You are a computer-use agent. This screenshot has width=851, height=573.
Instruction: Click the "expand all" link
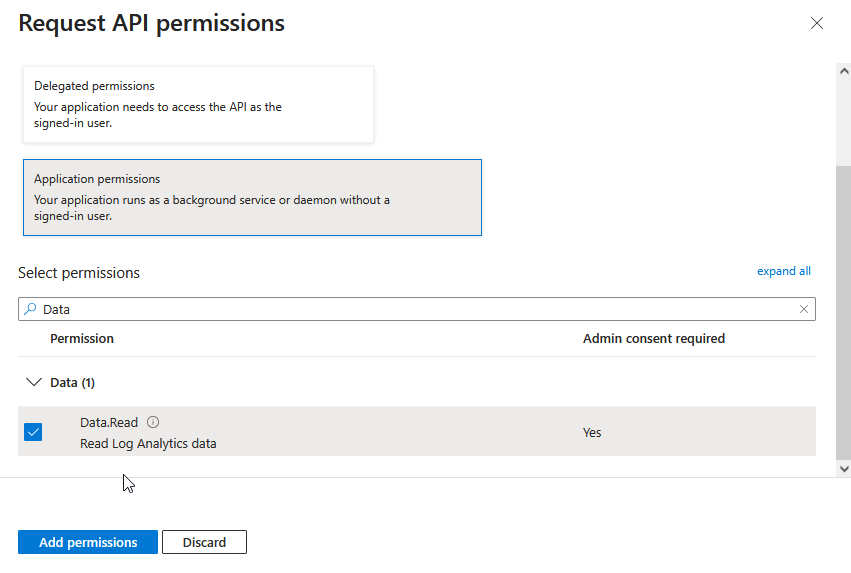pyautogui.click(x=783, y=271)
